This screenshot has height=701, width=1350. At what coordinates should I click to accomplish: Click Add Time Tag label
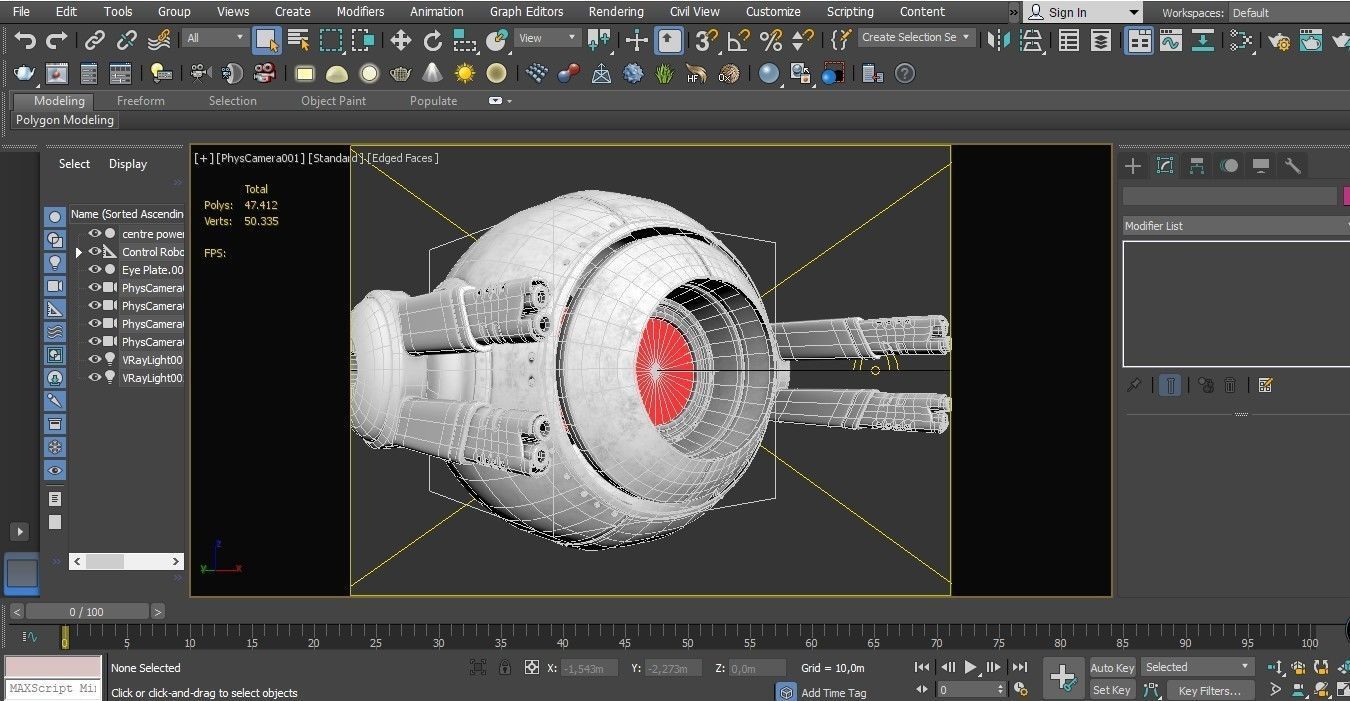(834, 692)
